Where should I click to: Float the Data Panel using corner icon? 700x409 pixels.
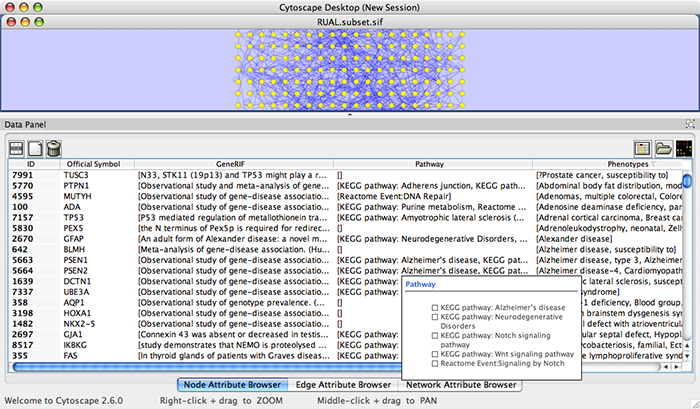tap(690, 124)
